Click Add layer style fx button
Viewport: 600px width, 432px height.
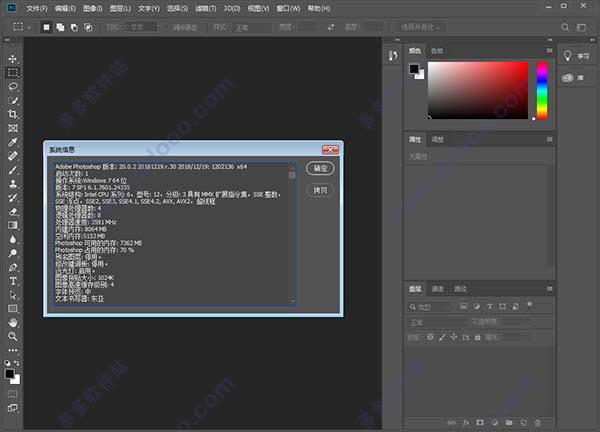tap(466, 422)
